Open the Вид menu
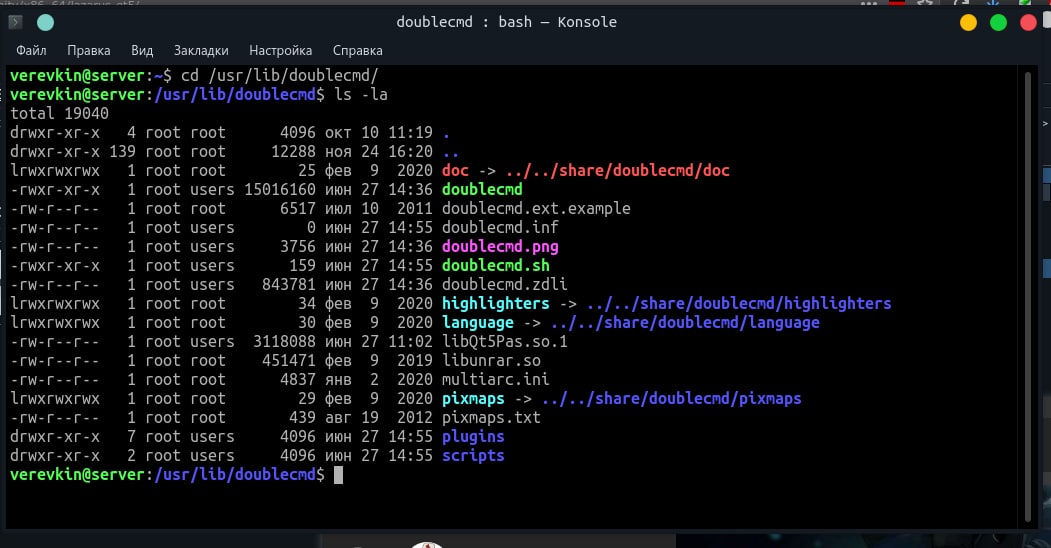Screen dimensions: 1051x548 142,51
